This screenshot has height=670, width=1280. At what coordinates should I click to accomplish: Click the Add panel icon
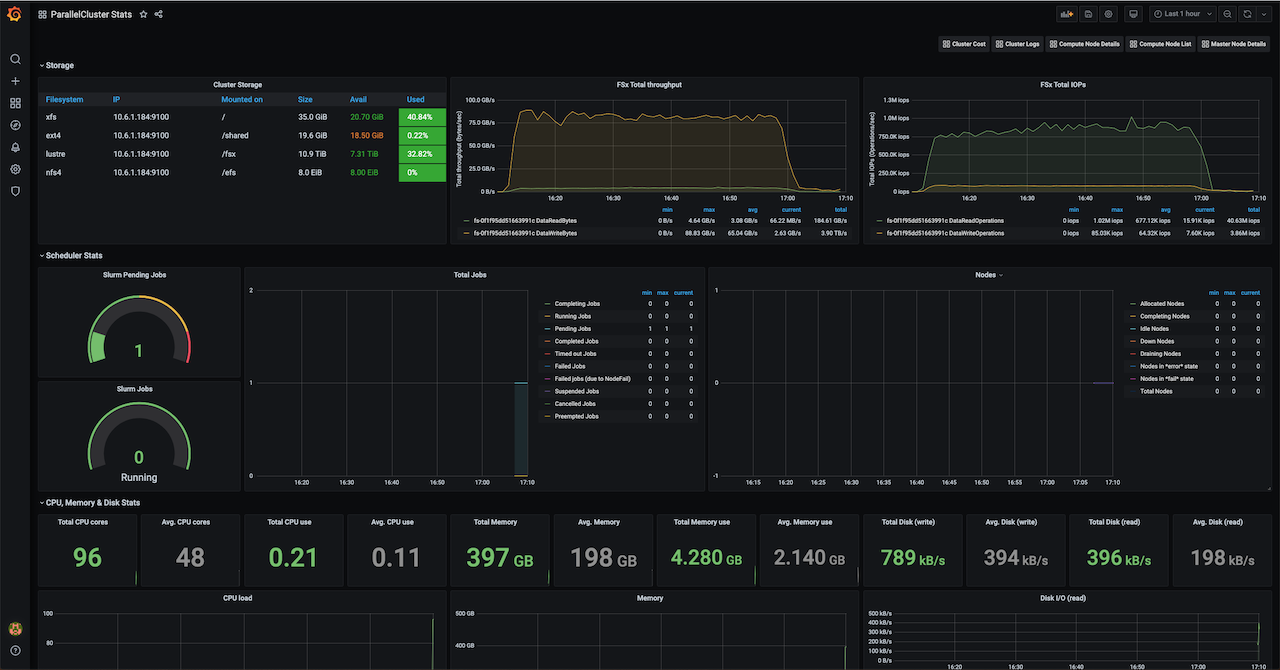[x=1066, y=14]
